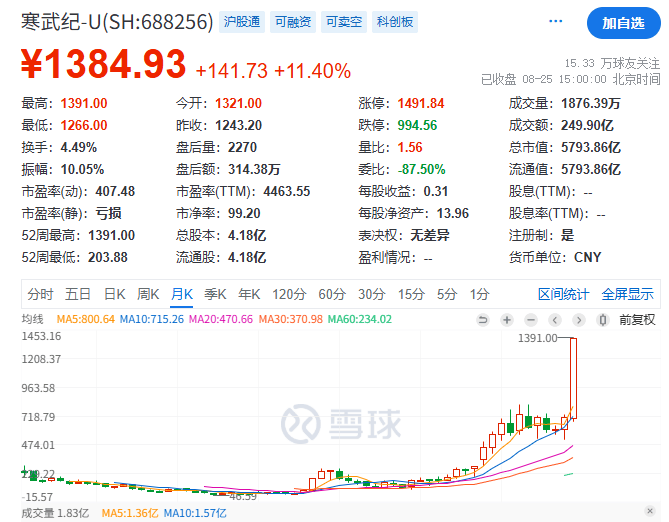The height and width of the screenshot is (522, 669).
Task: Click the volume MA10:1.57亿 label
Action: pos(195,513)
